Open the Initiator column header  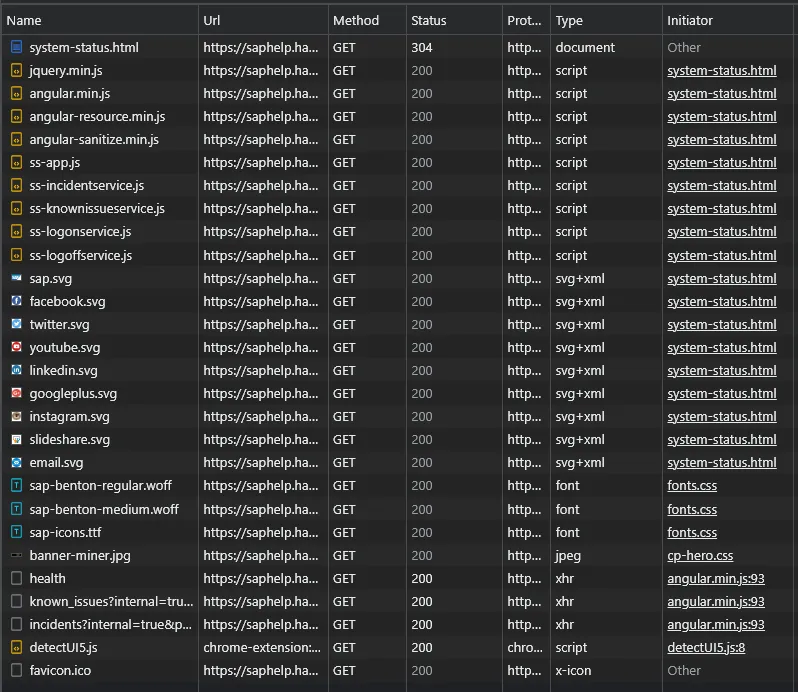tap(690, 20)
